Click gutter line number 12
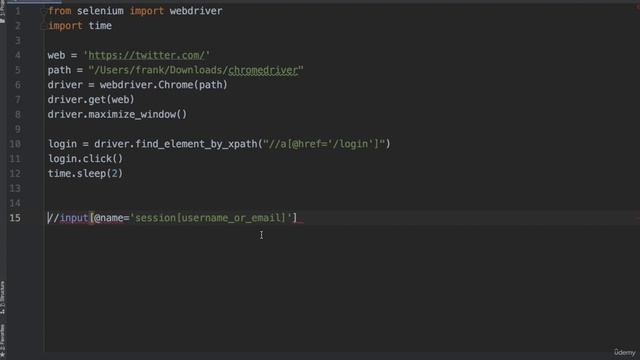Screen dimensions: 640x360 [x=15, y=173]
